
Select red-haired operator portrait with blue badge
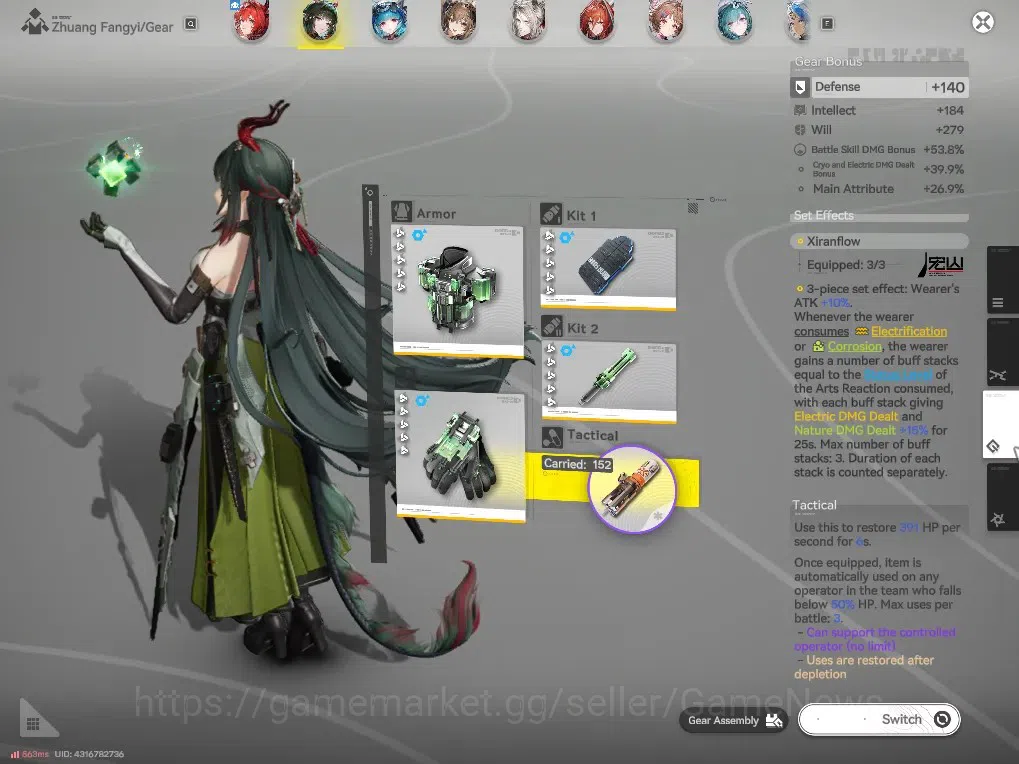[252, 21]
